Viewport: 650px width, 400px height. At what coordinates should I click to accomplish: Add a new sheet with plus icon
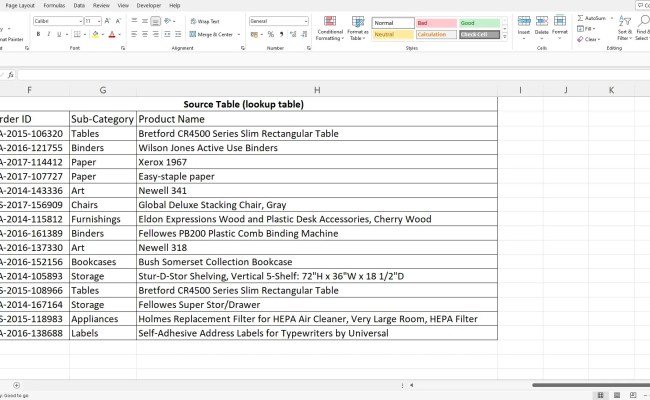[16, 385]
